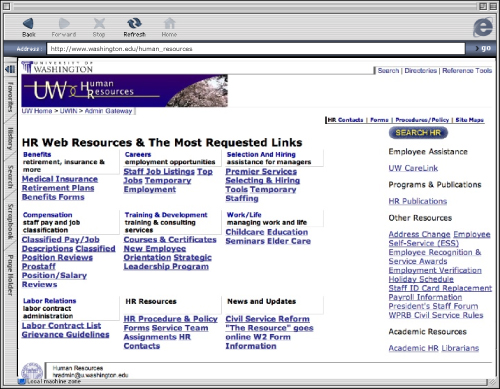Image resolution: width=500 pixels, height=389 pixels.
Task: Click the round seal icon in footer
Action: pos(32,372)
